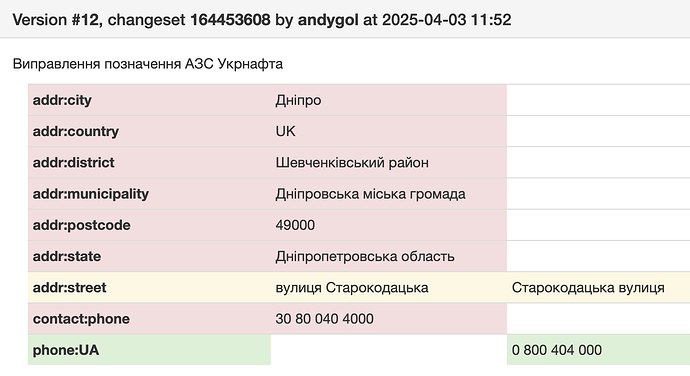Click the addr:municipality tag key
690x376 pixels.
(91, 194)
